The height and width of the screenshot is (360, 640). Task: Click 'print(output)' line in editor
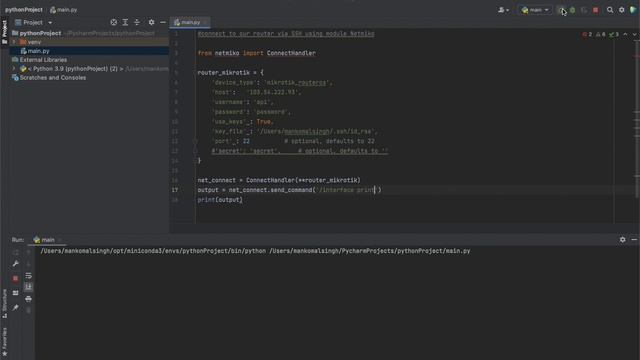click(x=220, y=200)
